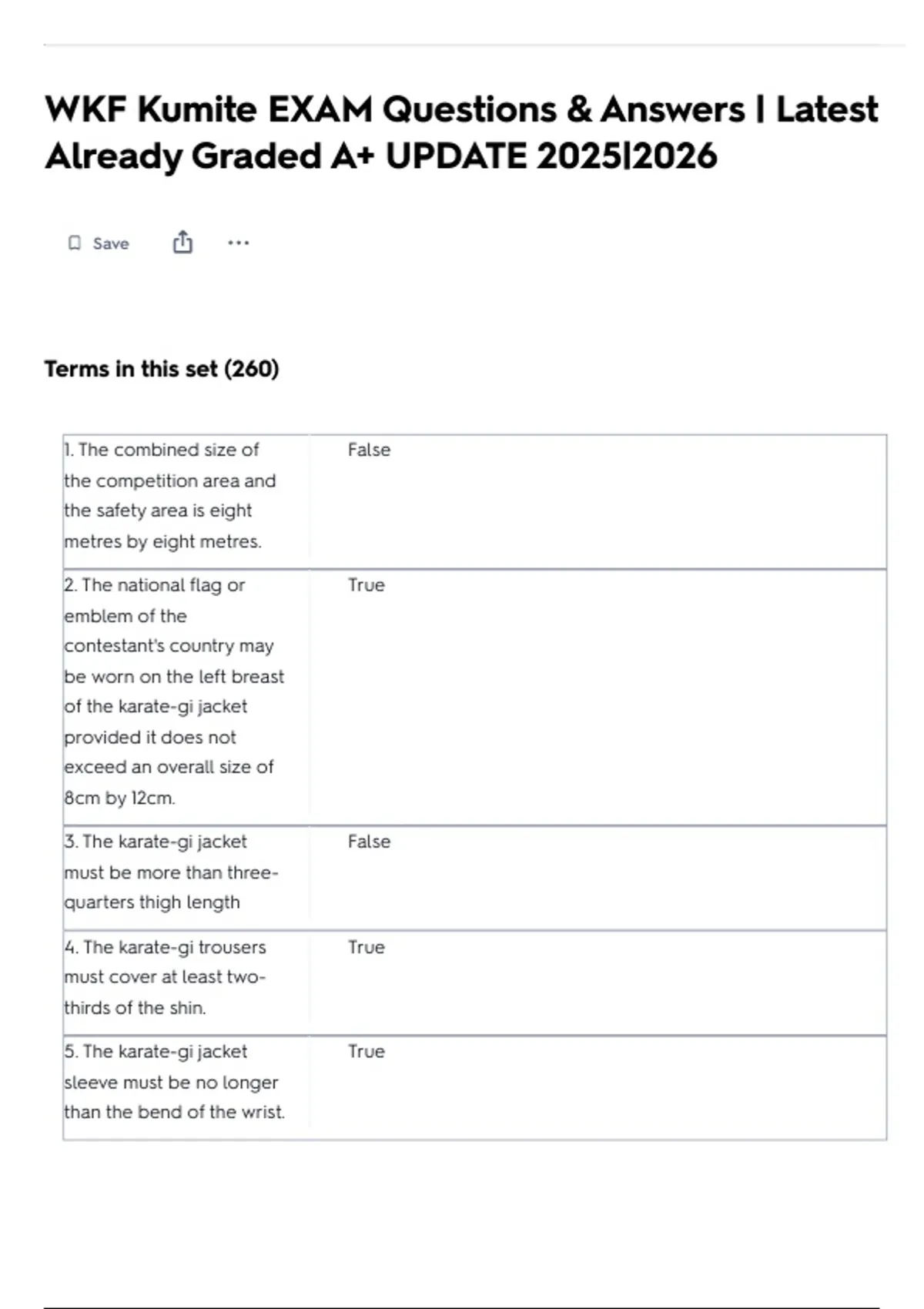Click the WKF Kumite EXAM title heading
Screen dimensions: 924x1309
tap(460, 109)
